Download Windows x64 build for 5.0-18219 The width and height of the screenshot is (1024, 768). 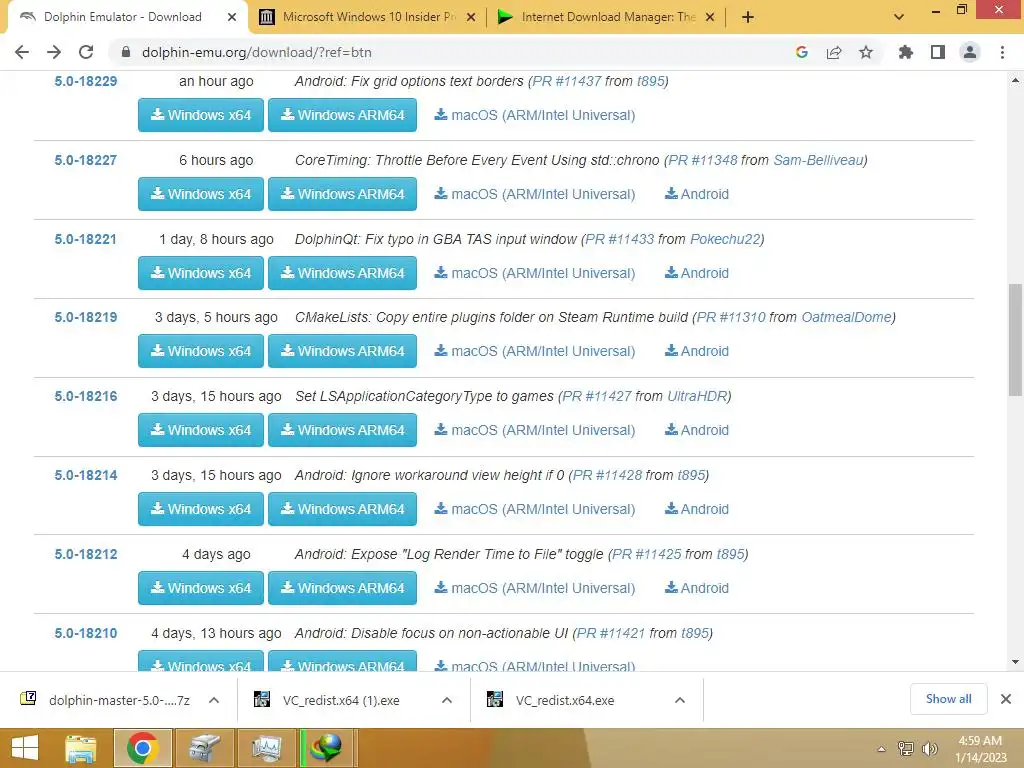point(201,351)
